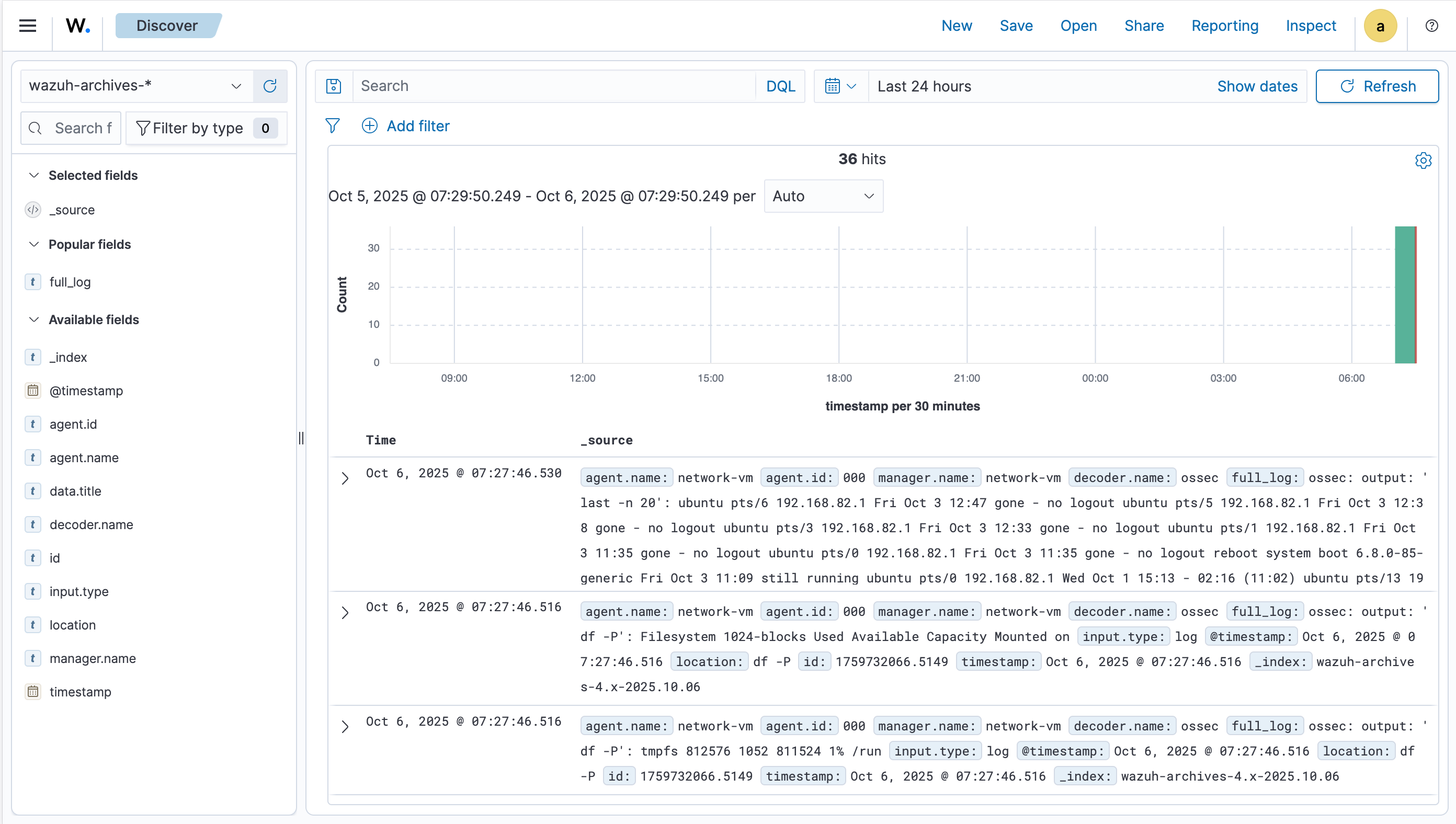
Task: Open the hamburger navigation menu
Action: tap(27, 26)
